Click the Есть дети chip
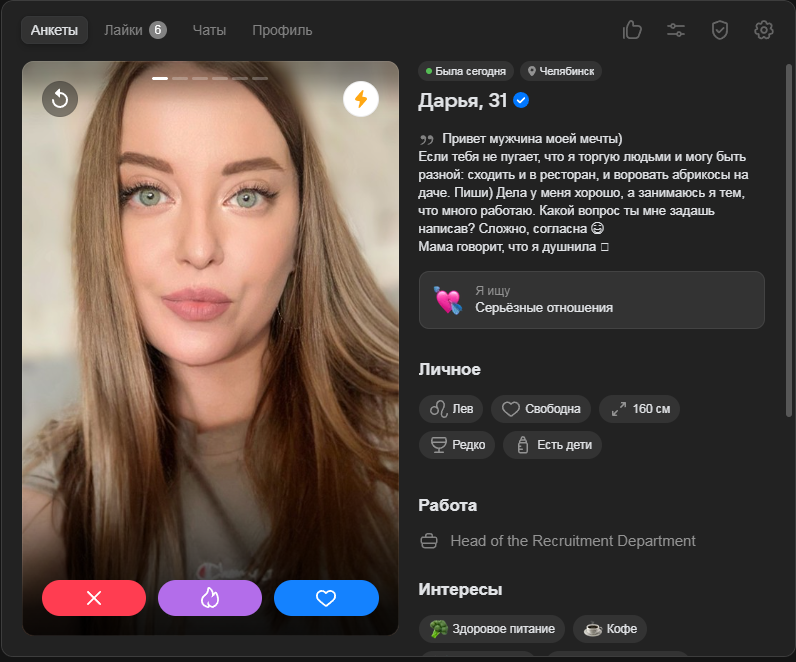The height and width of the screenshot is (662, 796). [552, 445]
